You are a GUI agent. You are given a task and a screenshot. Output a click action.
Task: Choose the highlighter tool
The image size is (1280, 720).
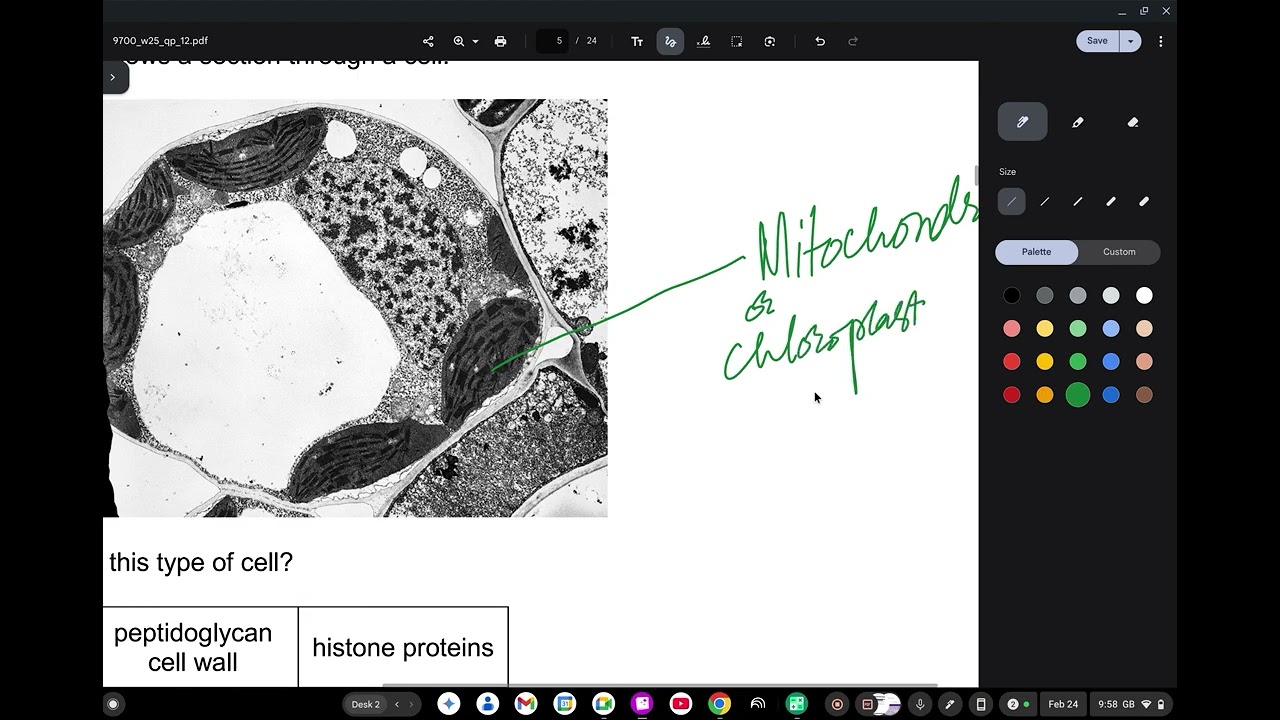click(x=1077, y=122)
